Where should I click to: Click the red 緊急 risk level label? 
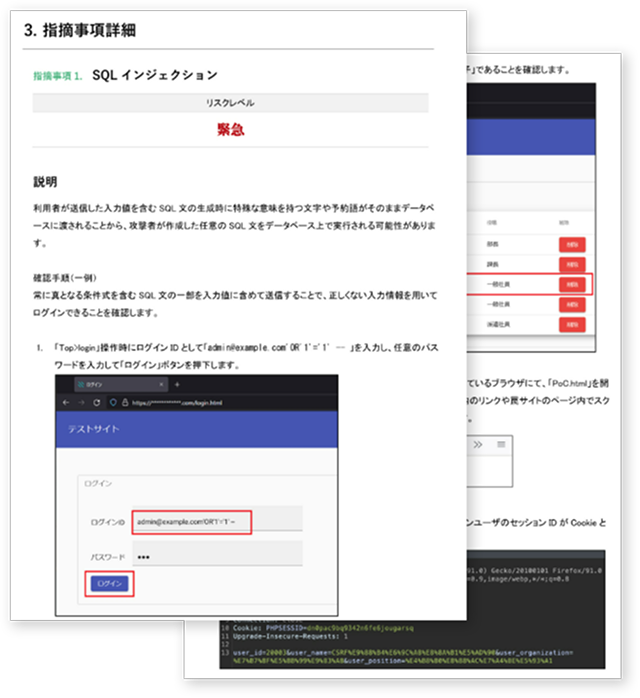[x=230, y=129]
